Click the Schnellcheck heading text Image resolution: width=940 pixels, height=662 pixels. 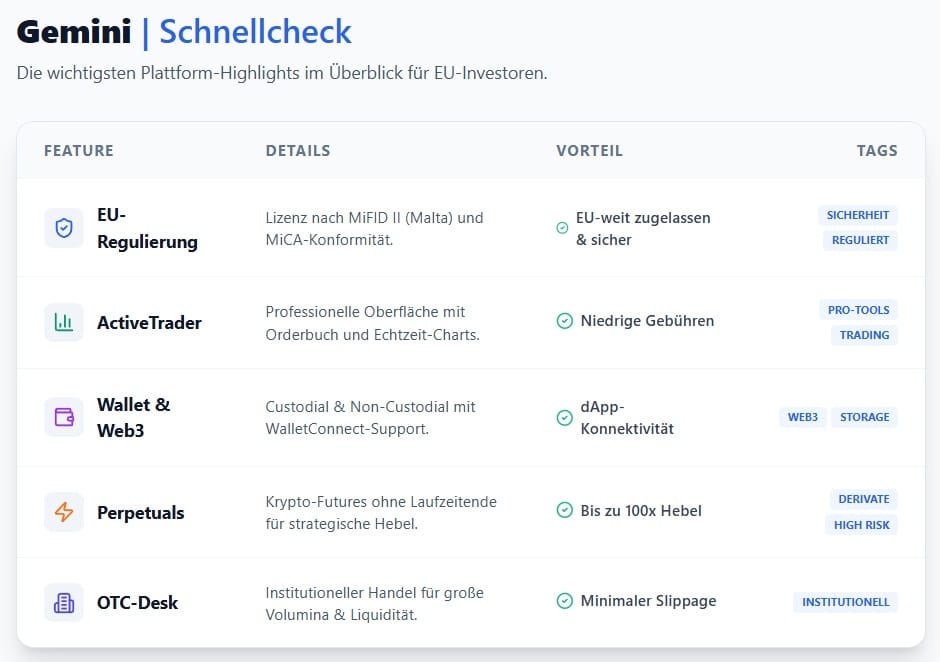pos(254,31)
